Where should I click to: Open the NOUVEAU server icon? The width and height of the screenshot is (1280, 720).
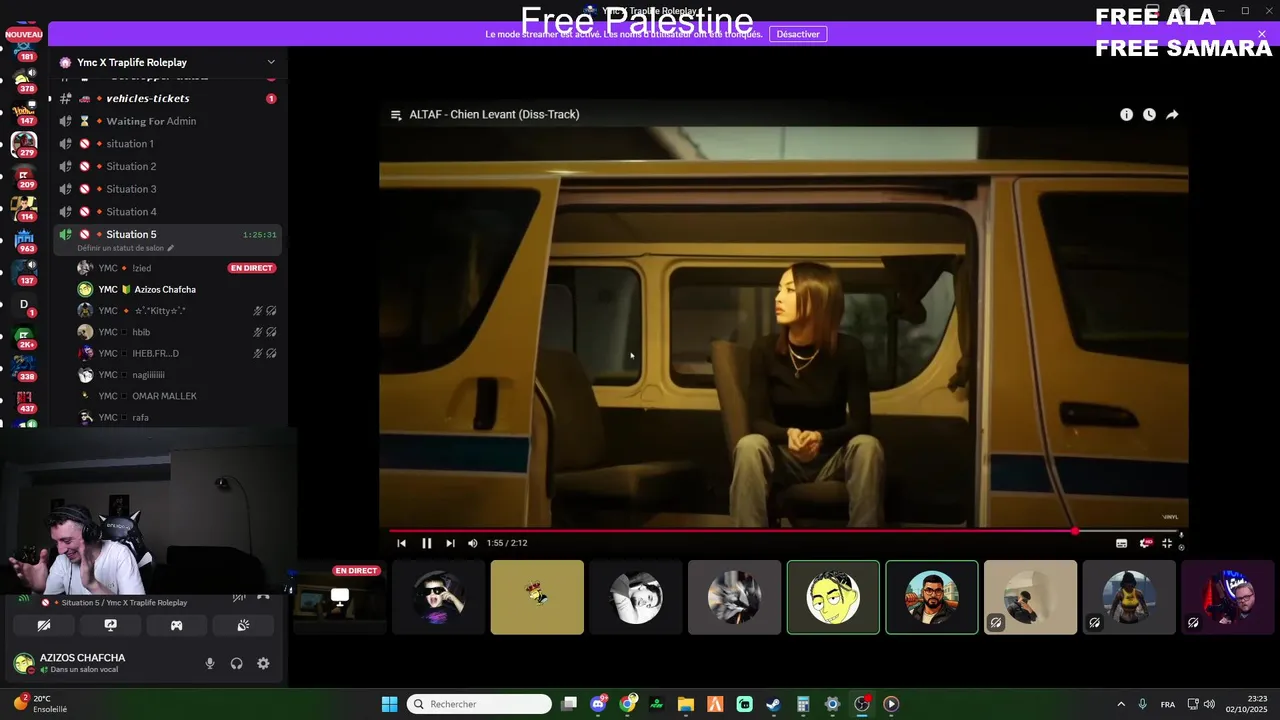tap(24, 34)
